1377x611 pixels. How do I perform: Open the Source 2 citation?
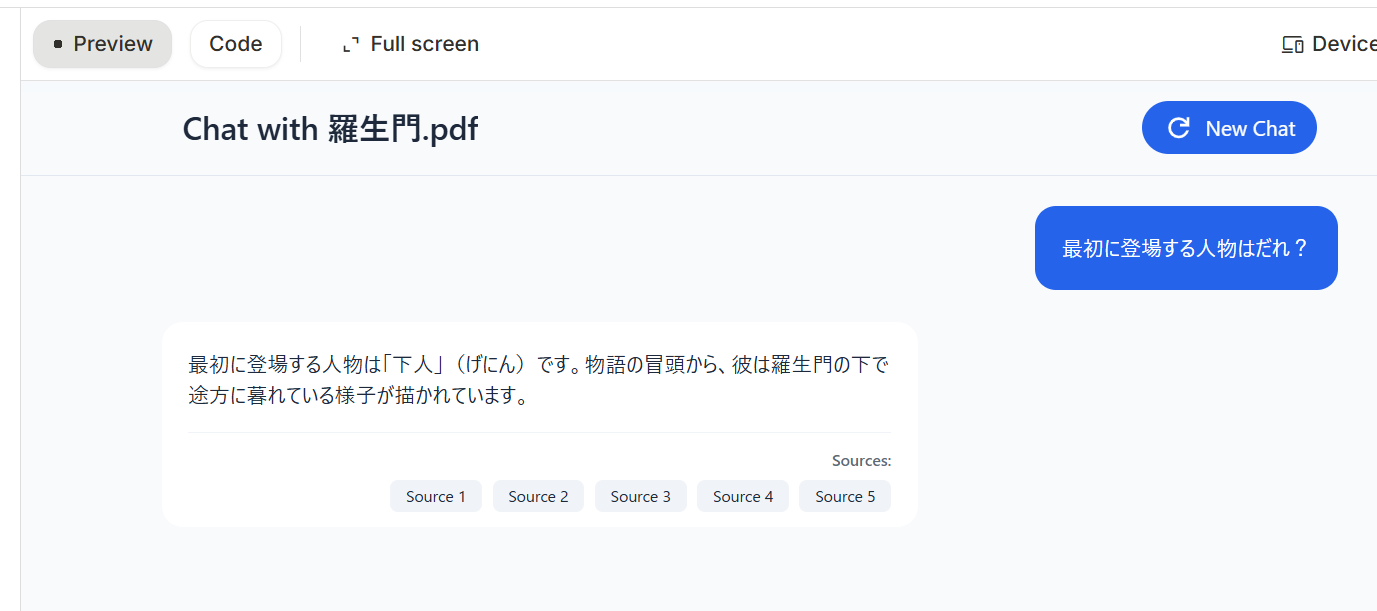538,496
